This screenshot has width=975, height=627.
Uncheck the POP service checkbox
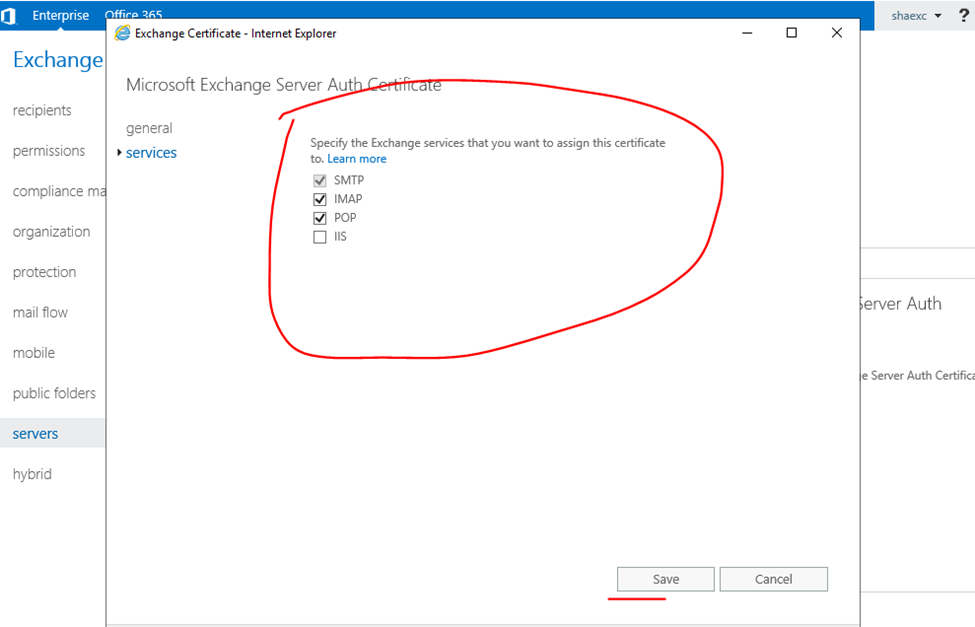point(320,218)
